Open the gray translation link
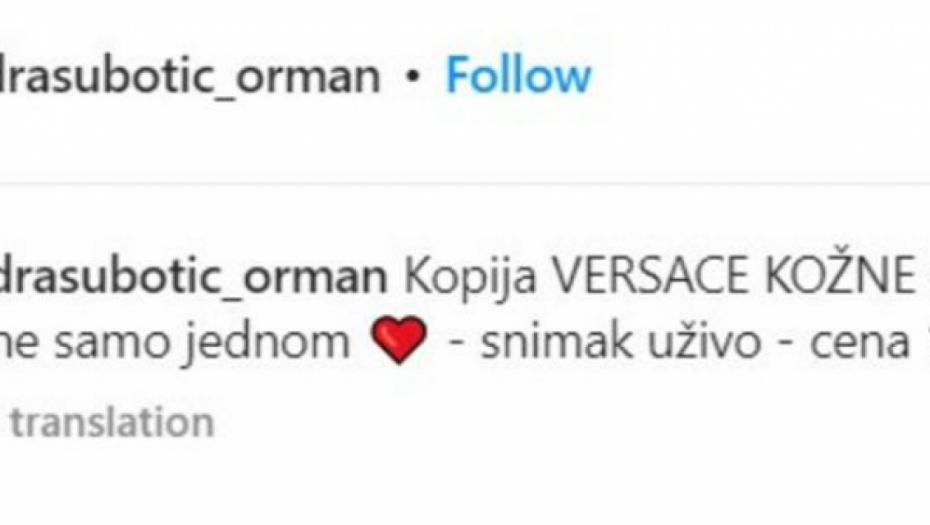 112,422
